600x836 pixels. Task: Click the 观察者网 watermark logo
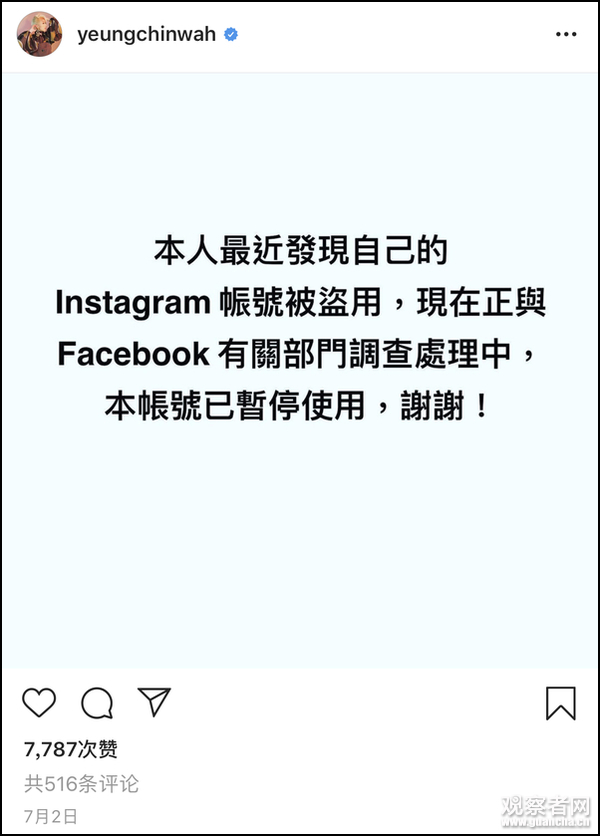pyautogui.click(x=545, y=806)
